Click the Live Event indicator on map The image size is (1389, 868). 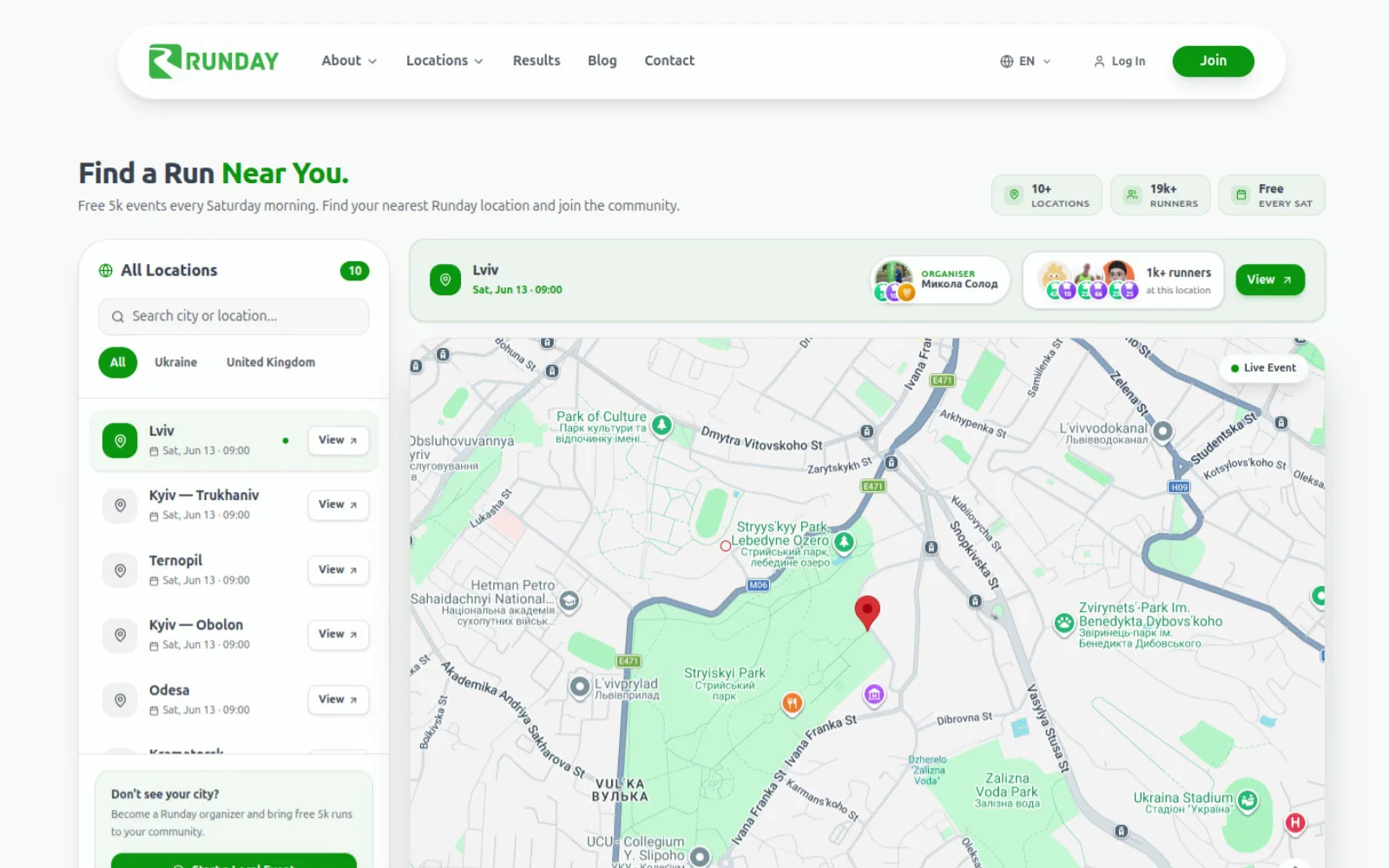(x=1263, y=368)
